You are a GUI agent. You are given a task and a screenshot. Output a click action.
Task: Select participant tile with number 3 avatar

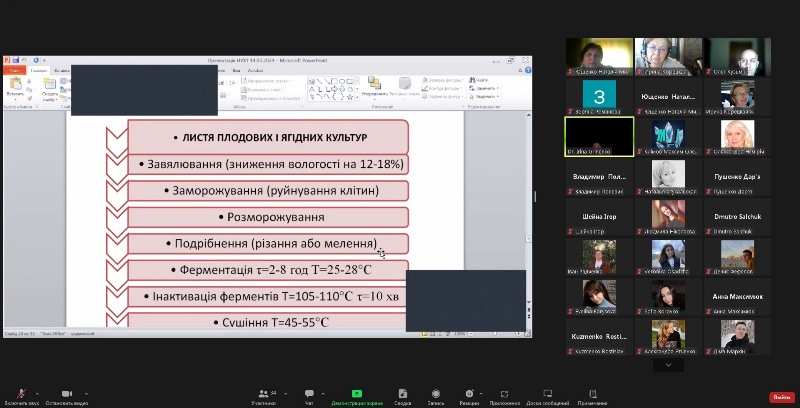click(599, 97)
